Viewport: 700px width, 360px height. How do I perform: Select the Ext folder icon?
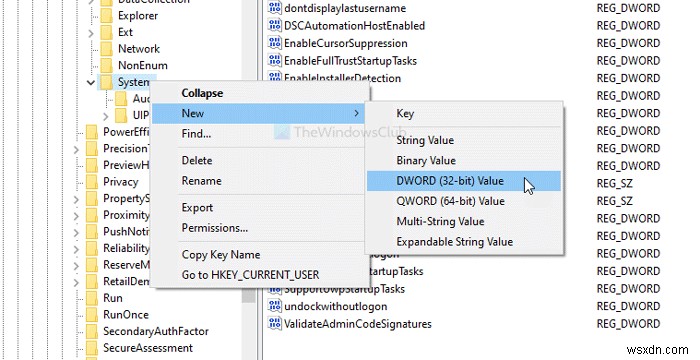[106, 32]
